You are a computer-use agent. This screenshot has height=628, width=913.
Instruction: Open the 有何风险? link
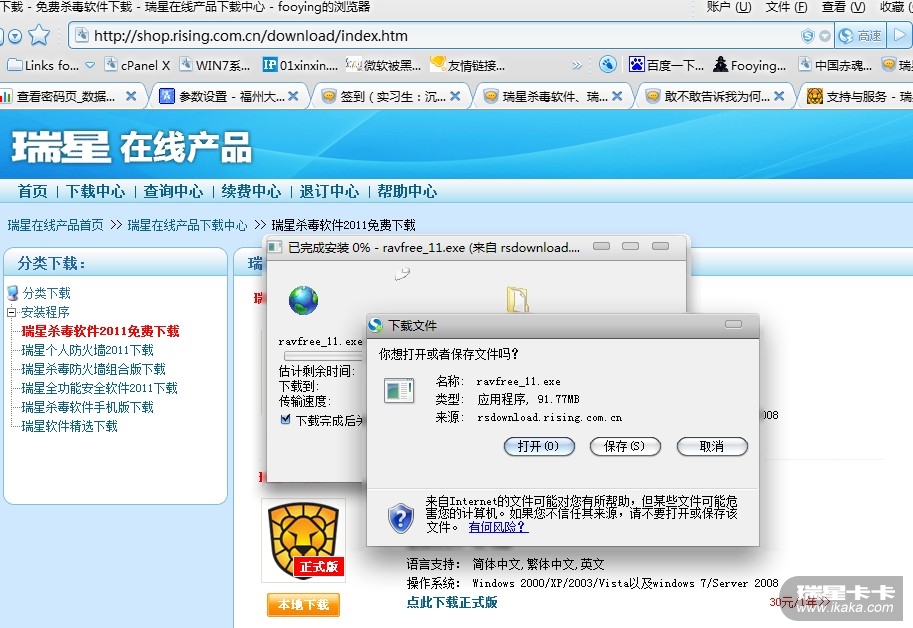(498, 527)
